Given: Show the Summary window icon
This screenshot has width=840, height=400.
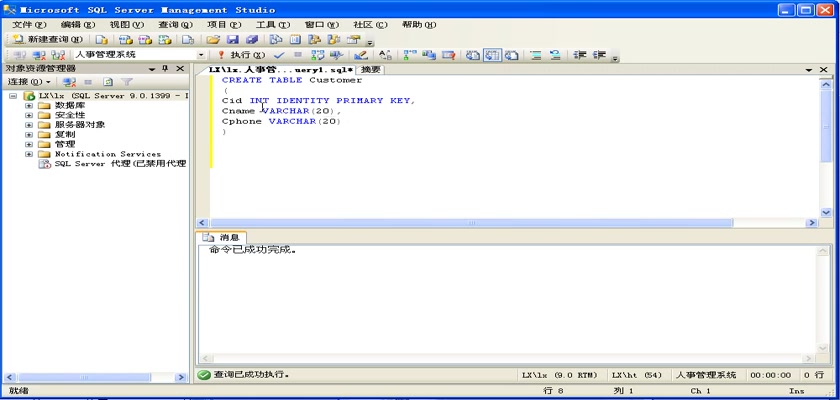Looking at the screenshot, I should pos(295,40).
